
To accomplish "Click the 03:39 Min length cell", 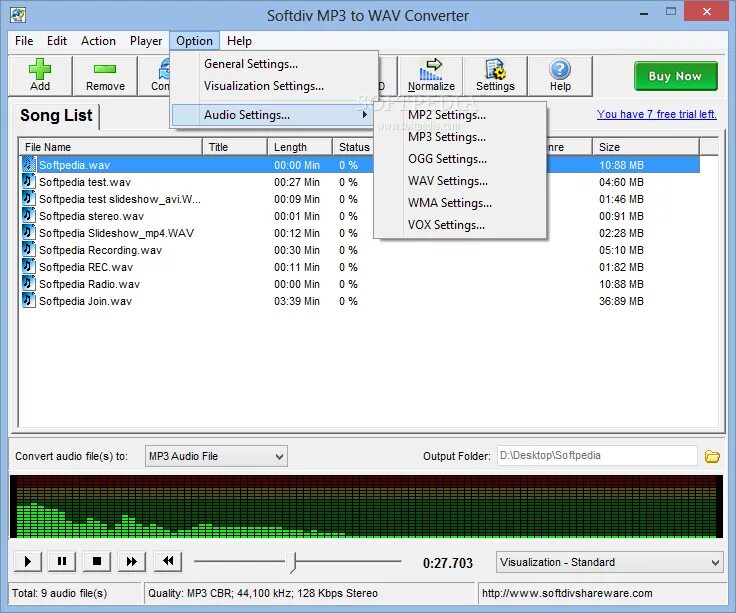I will (x=297, y=301).
